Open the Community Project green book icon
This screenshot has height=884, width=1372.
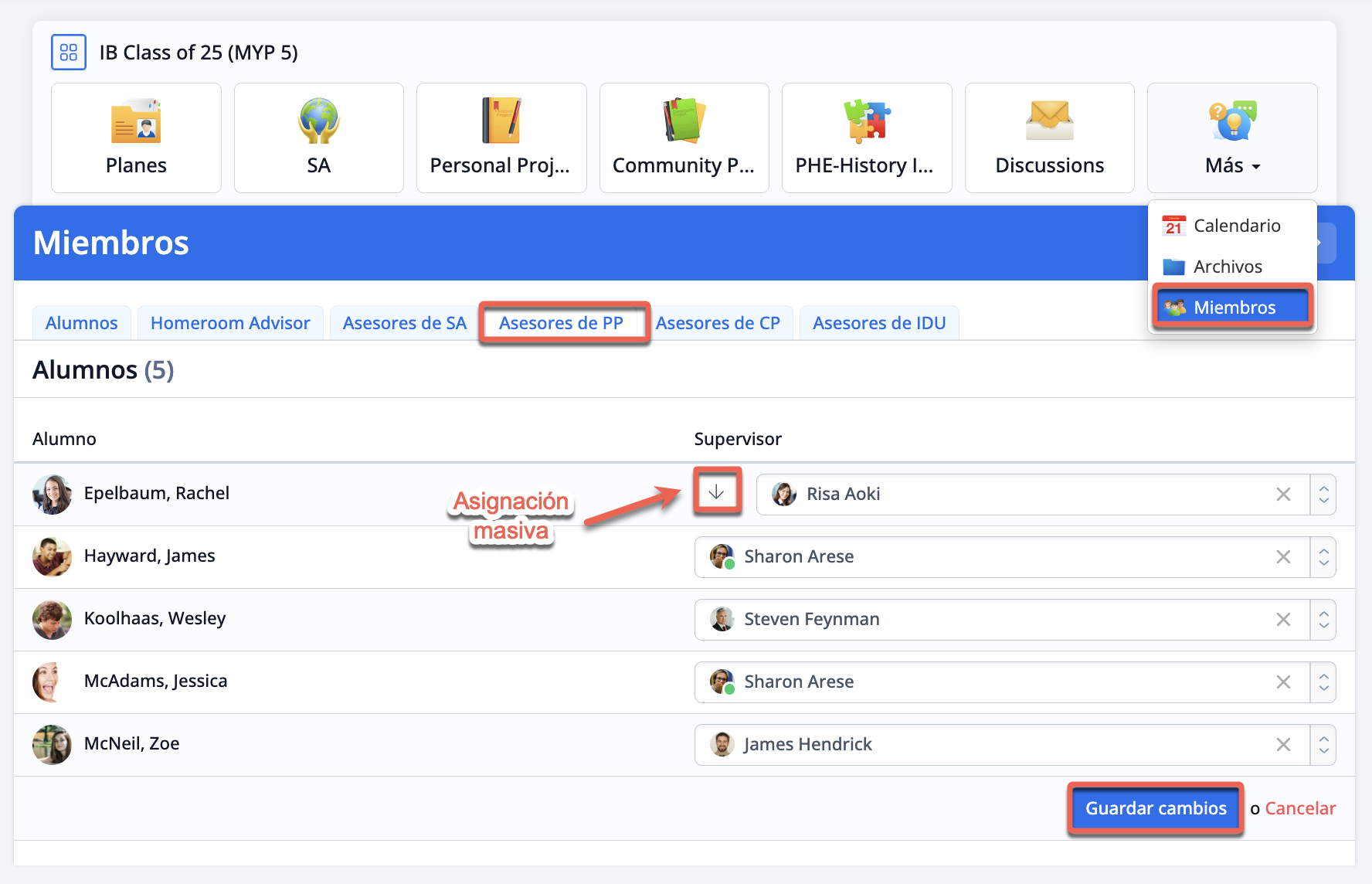(684, 121)
